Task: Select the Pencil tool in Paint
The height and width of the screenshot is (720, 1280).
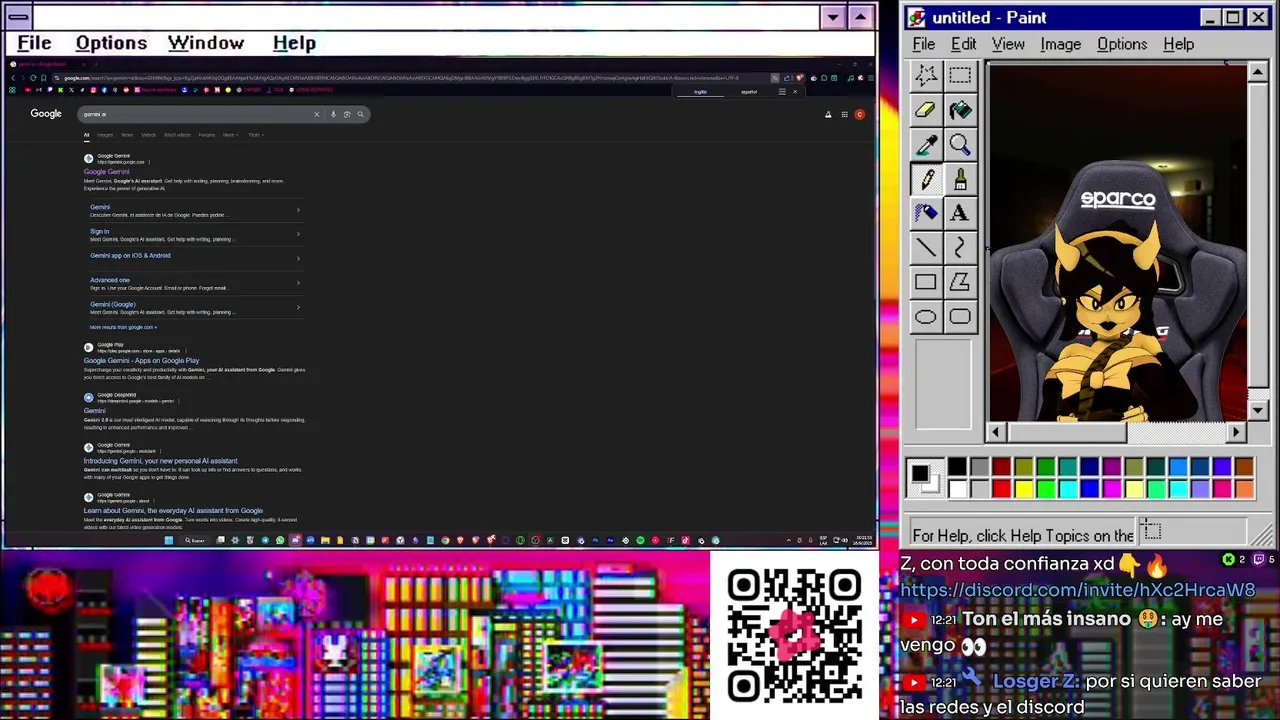Action: (926, 179)
